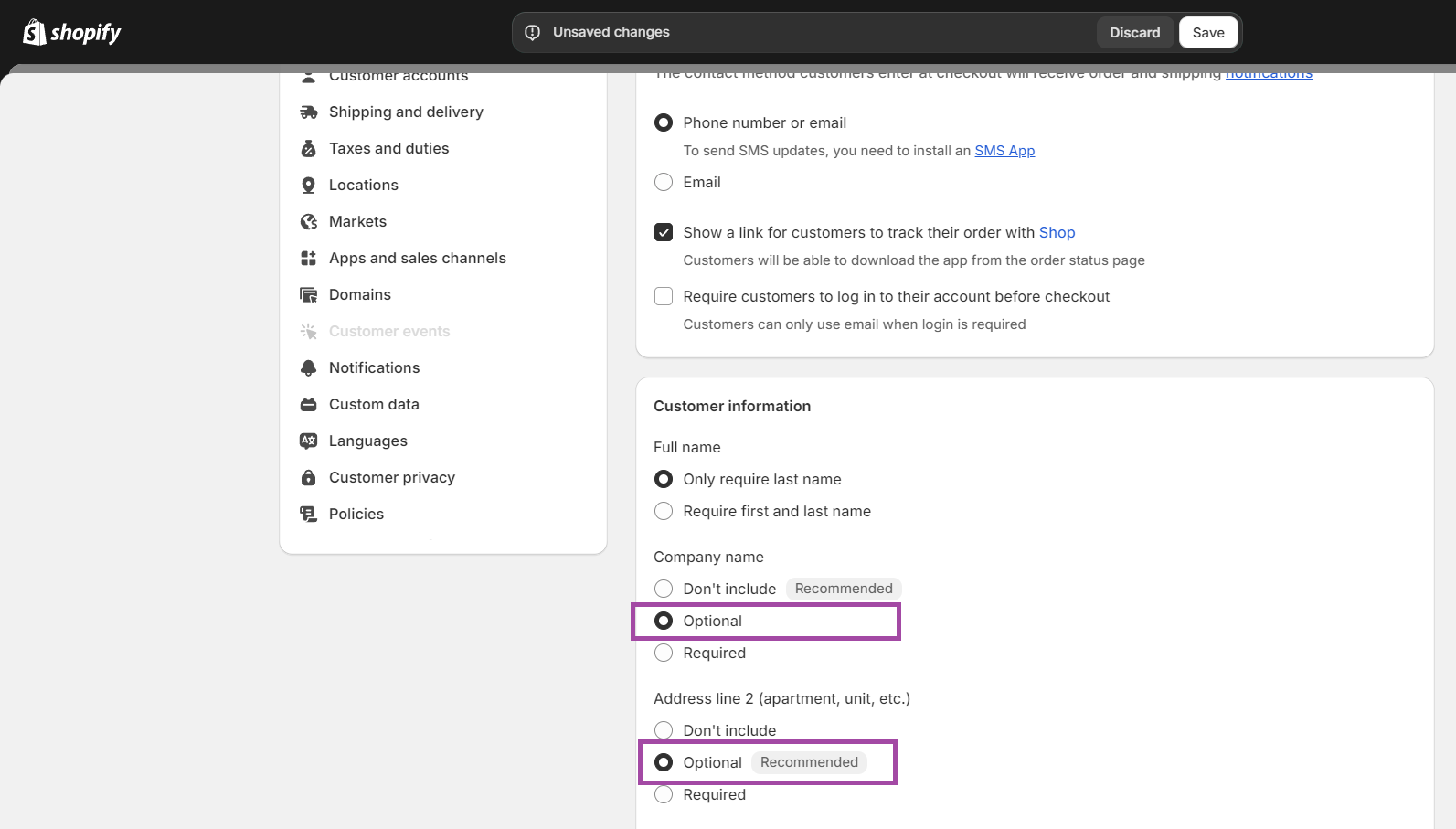
Task: Open the notifications link
Action: [1269, 74]
